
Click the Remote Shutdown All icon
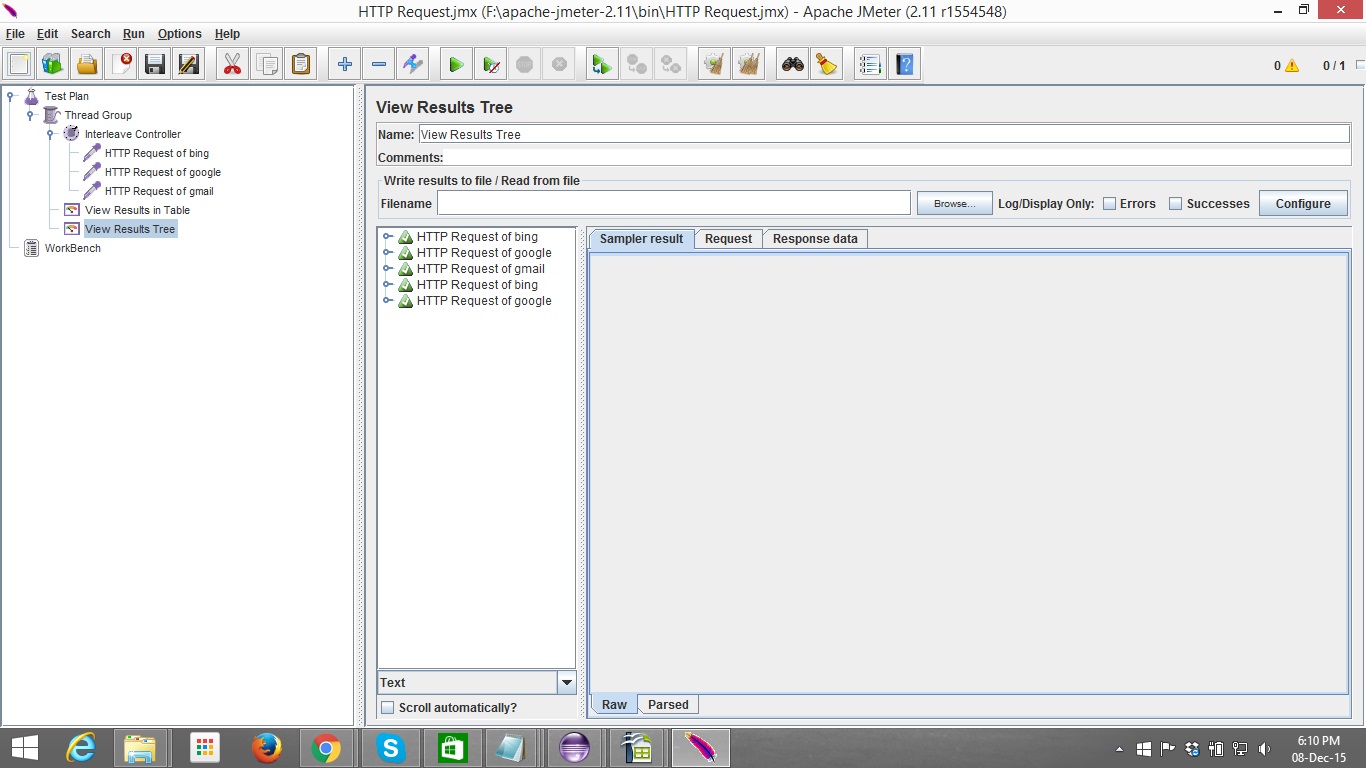pos(670,65)
